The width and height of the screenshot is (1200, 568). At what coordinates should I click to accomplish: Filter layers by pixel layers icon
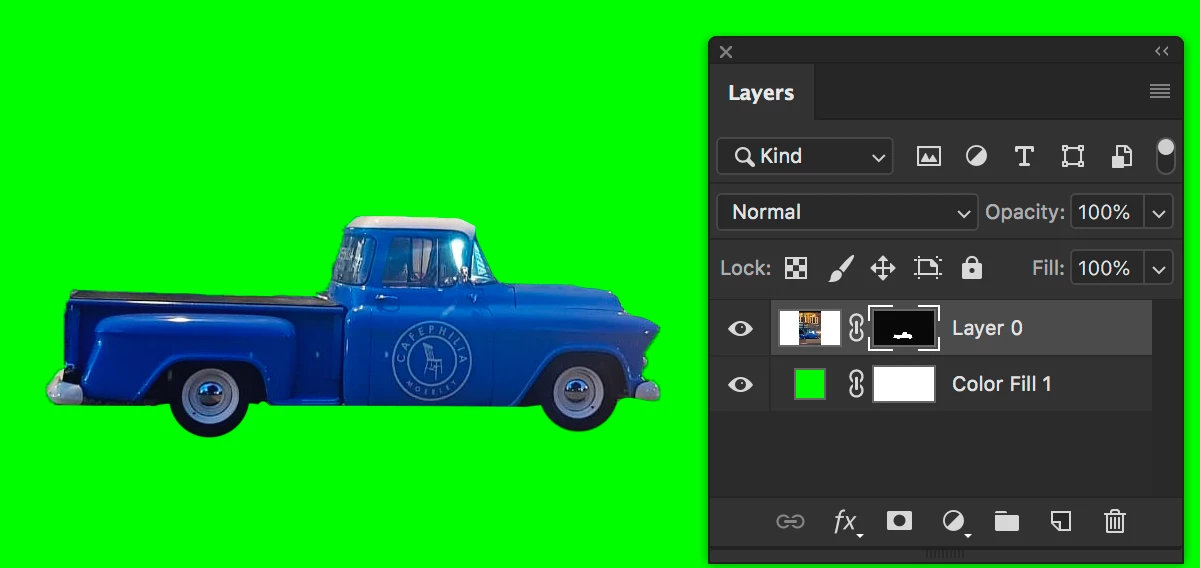(929, 157)
